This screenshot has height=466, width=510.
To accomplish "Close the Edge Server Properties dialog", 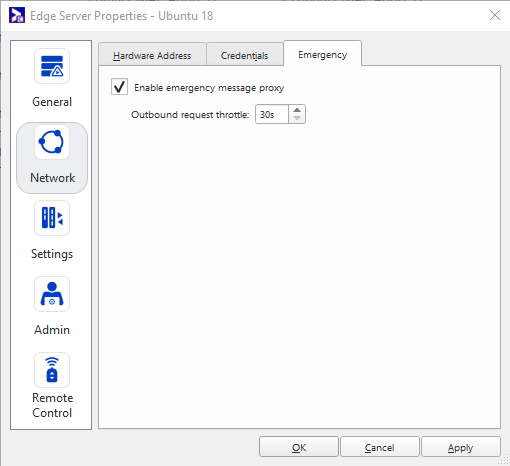I will [x=495, y=15].
